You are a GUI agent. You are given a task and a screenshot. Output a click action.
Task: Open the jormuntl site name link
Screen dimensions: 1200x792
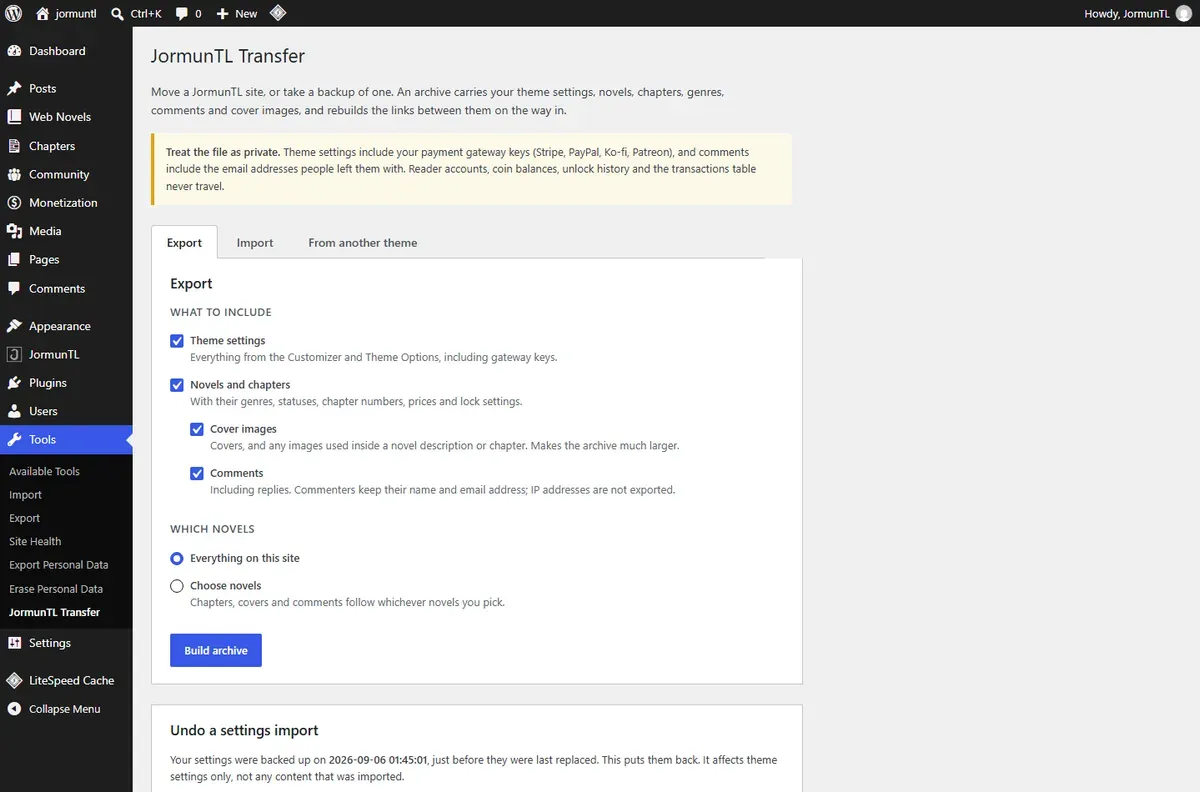point(76,14)
